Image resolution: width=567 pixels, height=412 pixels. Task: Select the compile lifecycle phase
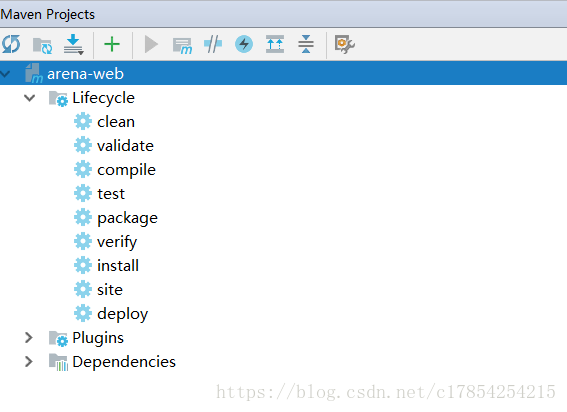(127, 170)
